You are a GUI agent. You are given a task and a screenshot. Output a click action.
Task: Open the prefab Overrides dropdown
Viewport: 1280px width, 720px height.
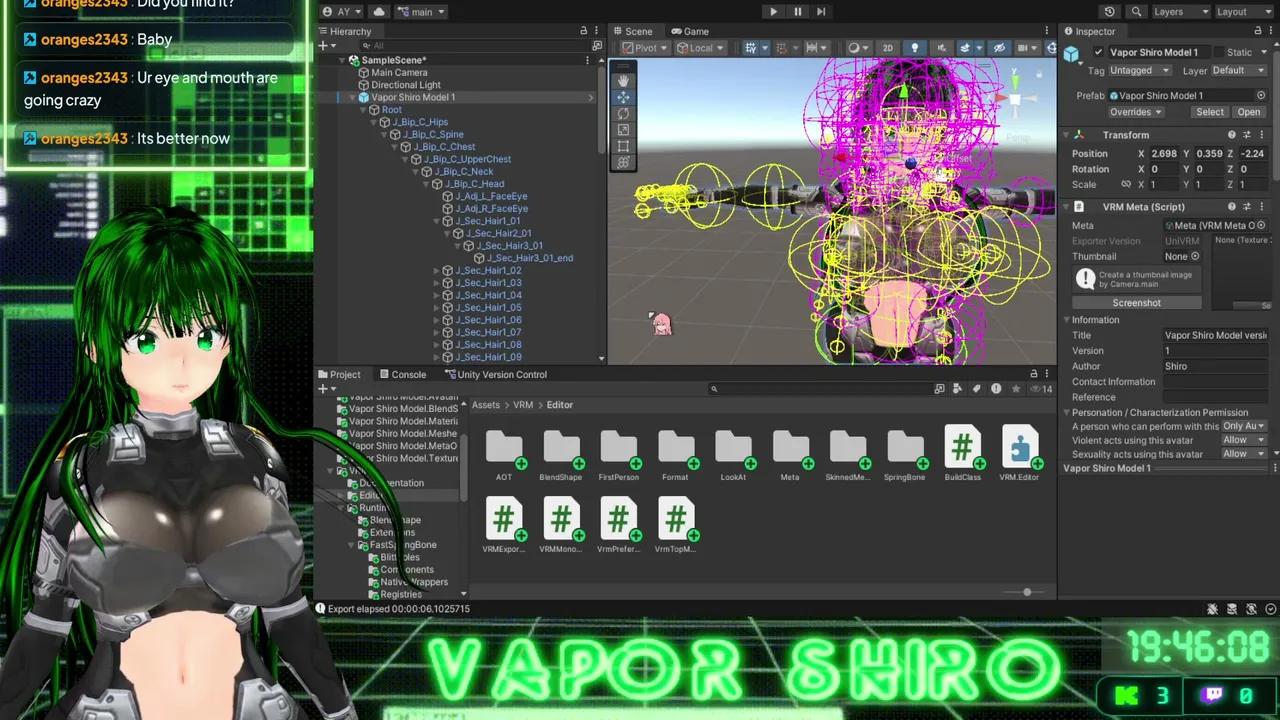pyautogui.click(x=1134, y=112)
